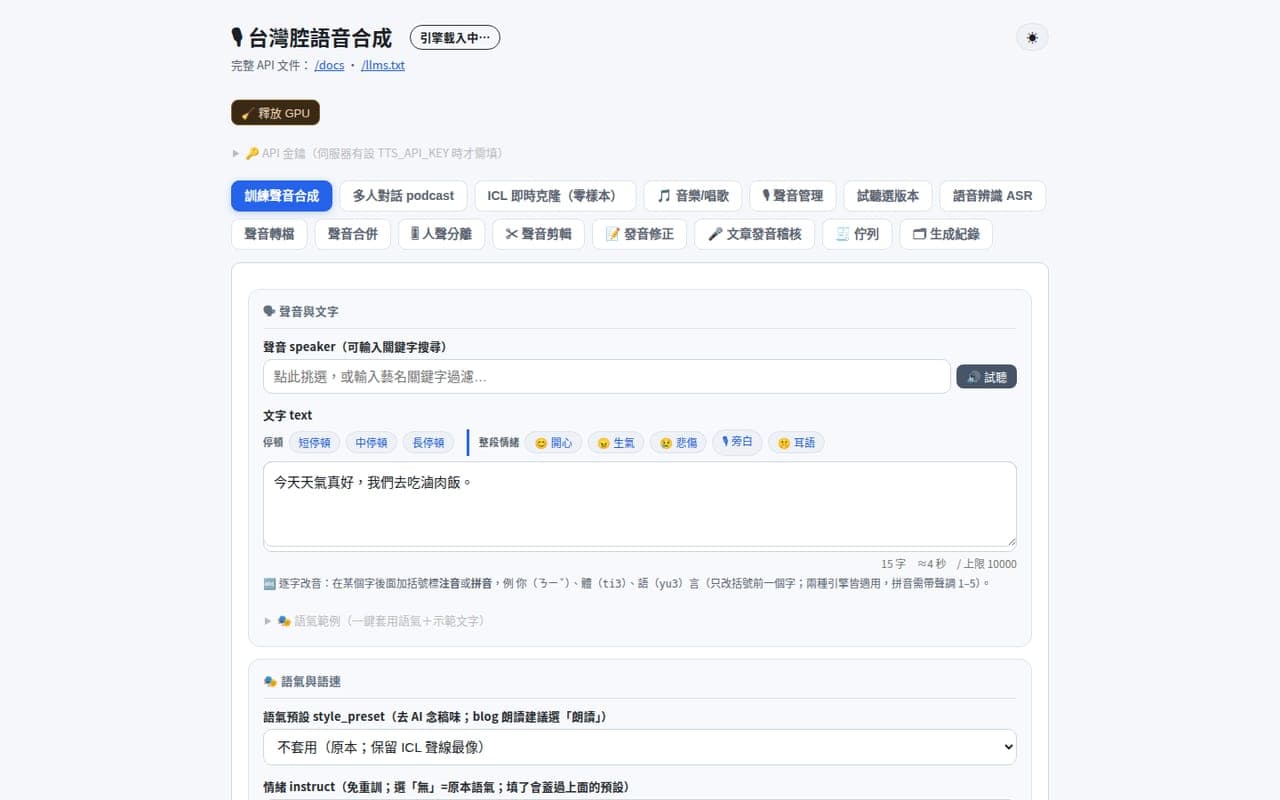1280x800 pixels.
Task: Apply the 開心 happy emotion
Action: coord(553,442)
